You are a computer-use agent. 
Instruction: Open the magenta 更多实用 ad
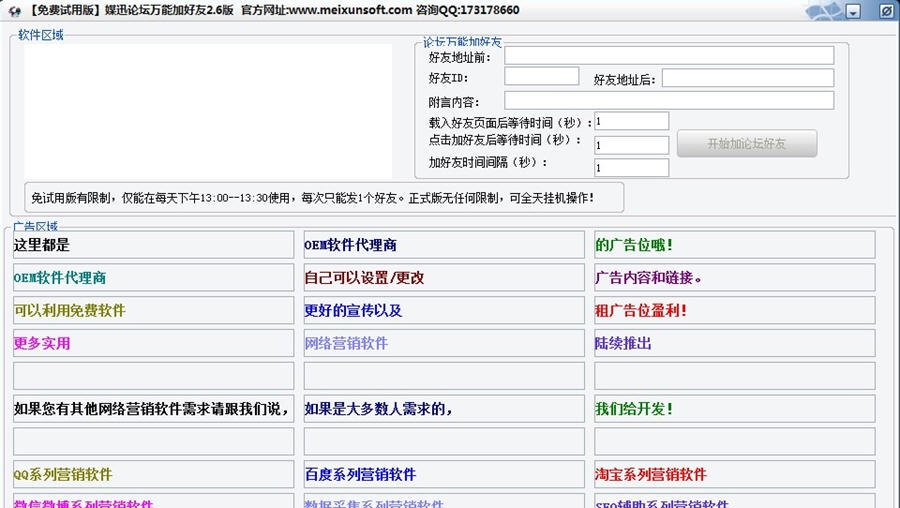pos(153,343)
